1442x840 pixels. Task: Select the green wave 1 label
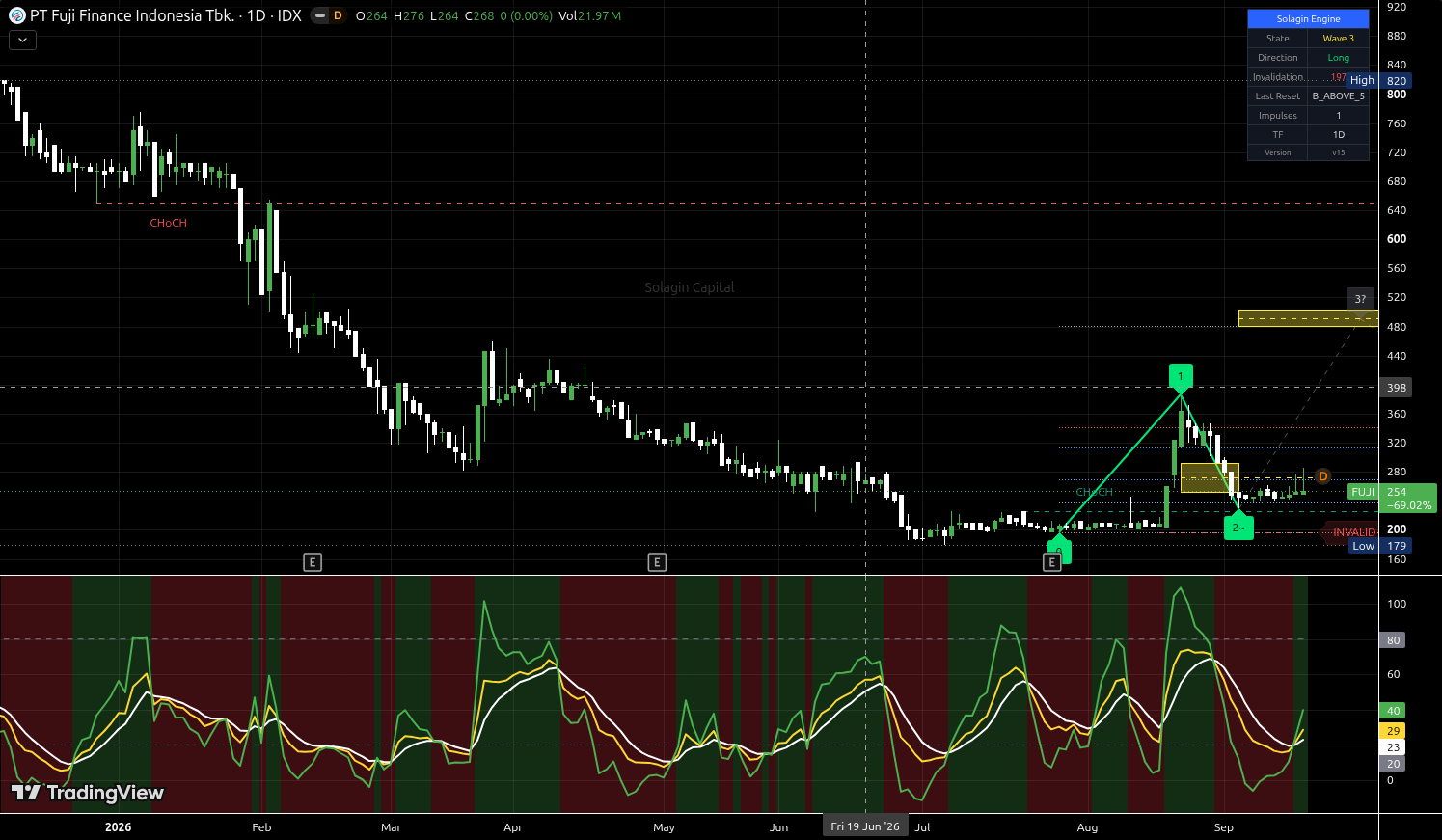click(1181, 376)
